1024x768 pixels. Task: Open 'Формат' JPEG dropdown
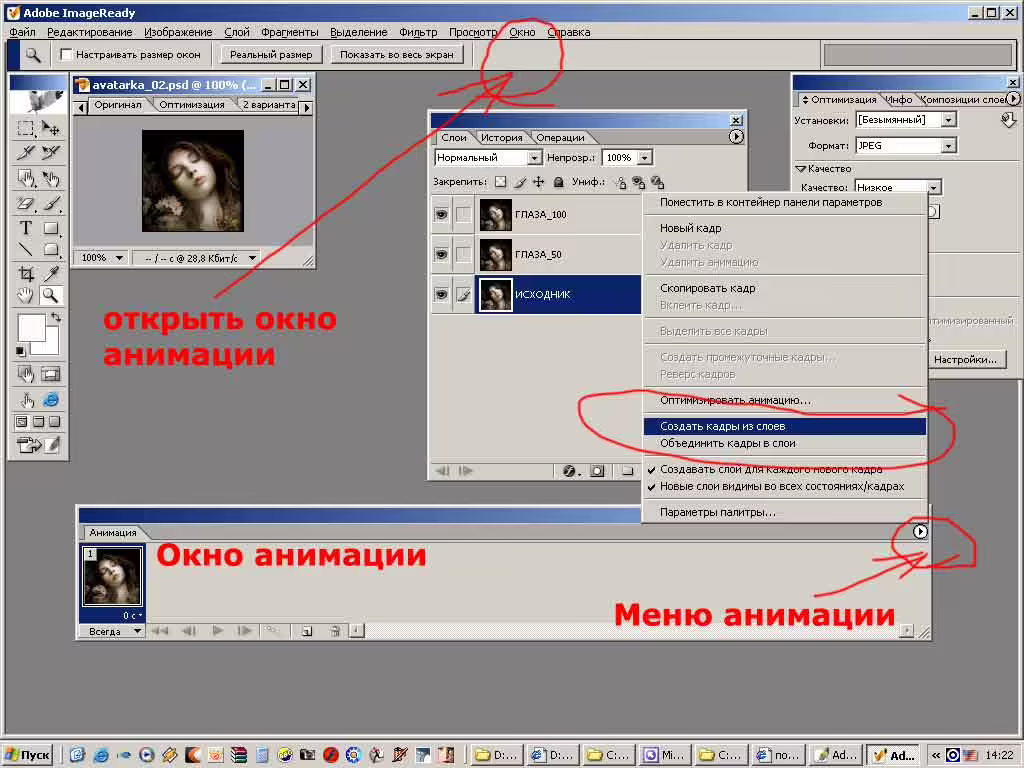coord(948,146)
